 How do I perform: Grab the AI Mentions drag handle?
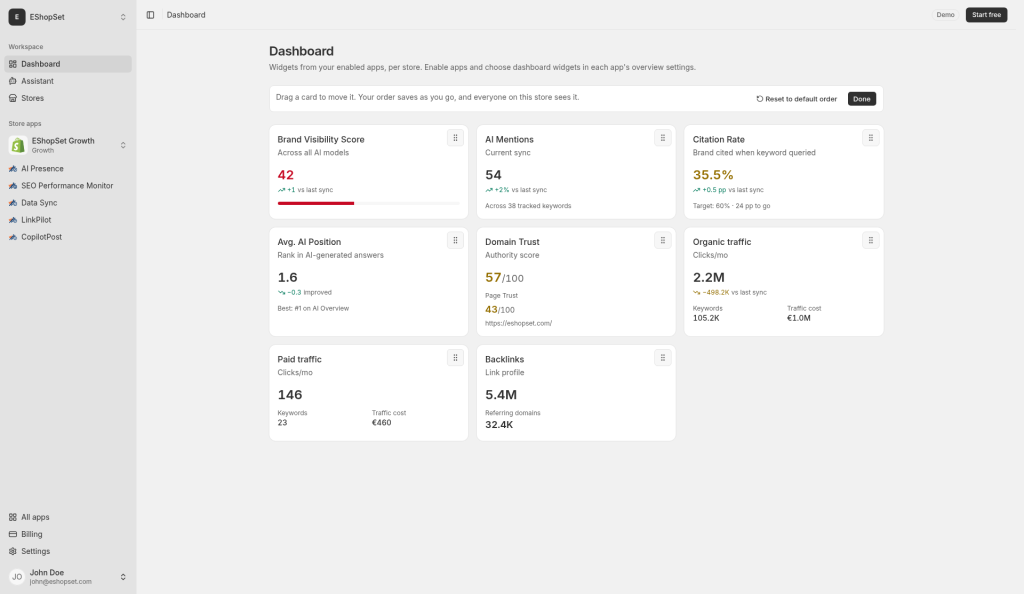click(663, 138)
